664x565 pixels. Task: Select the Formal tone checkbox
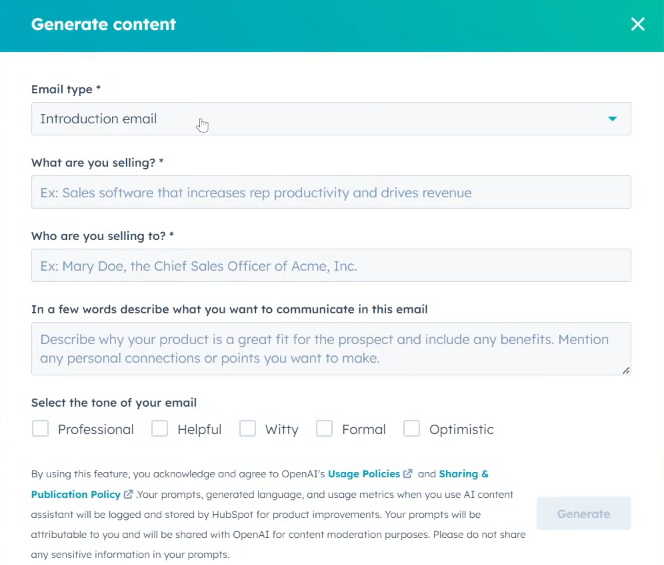pyautogui.click(x=324, y=429)
